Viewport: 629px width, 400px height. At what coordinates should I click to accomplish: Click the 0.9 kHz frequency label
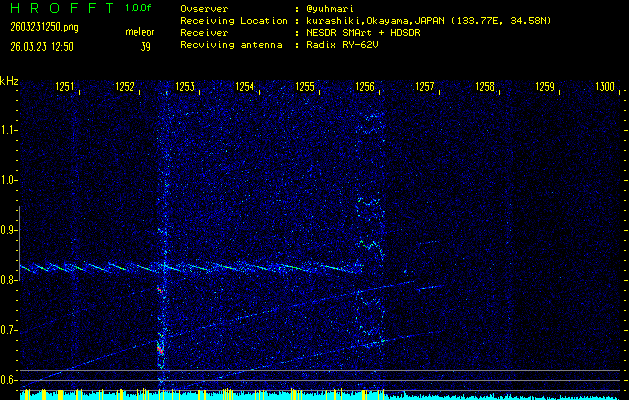click(7, 230)
